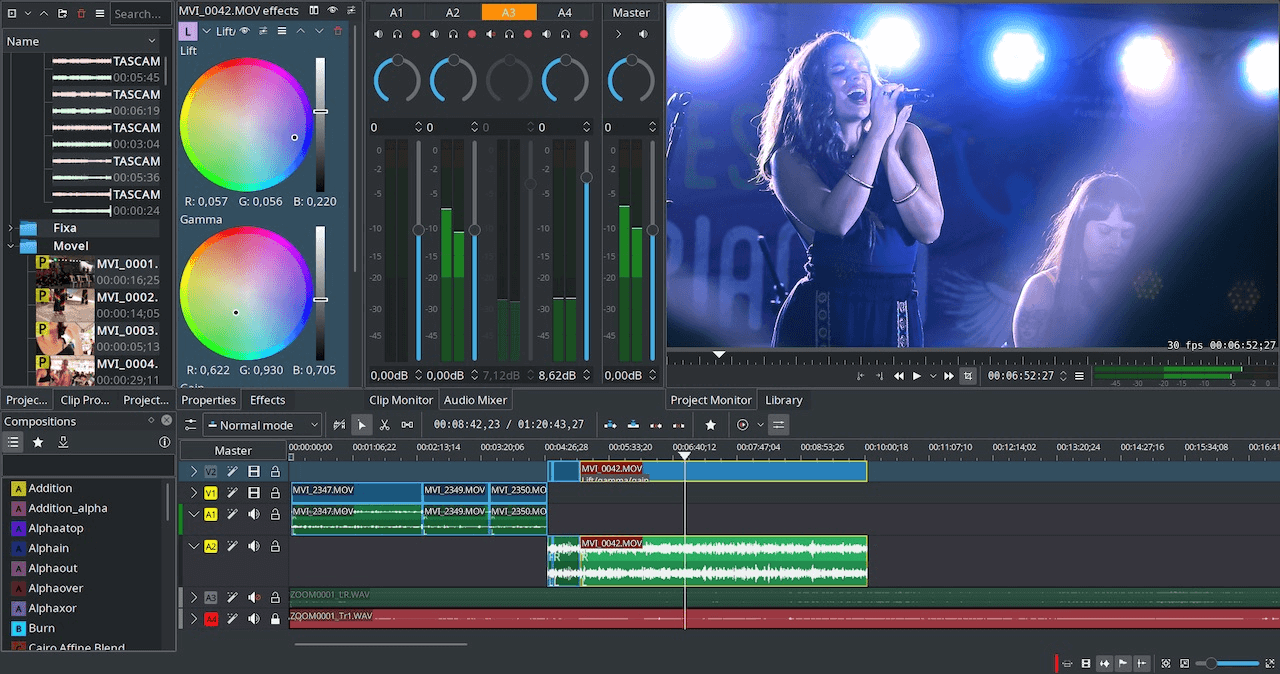Mute the A2 audio track
The width and height of the screenshot is (1280, 674).
(x=252, y=546)
